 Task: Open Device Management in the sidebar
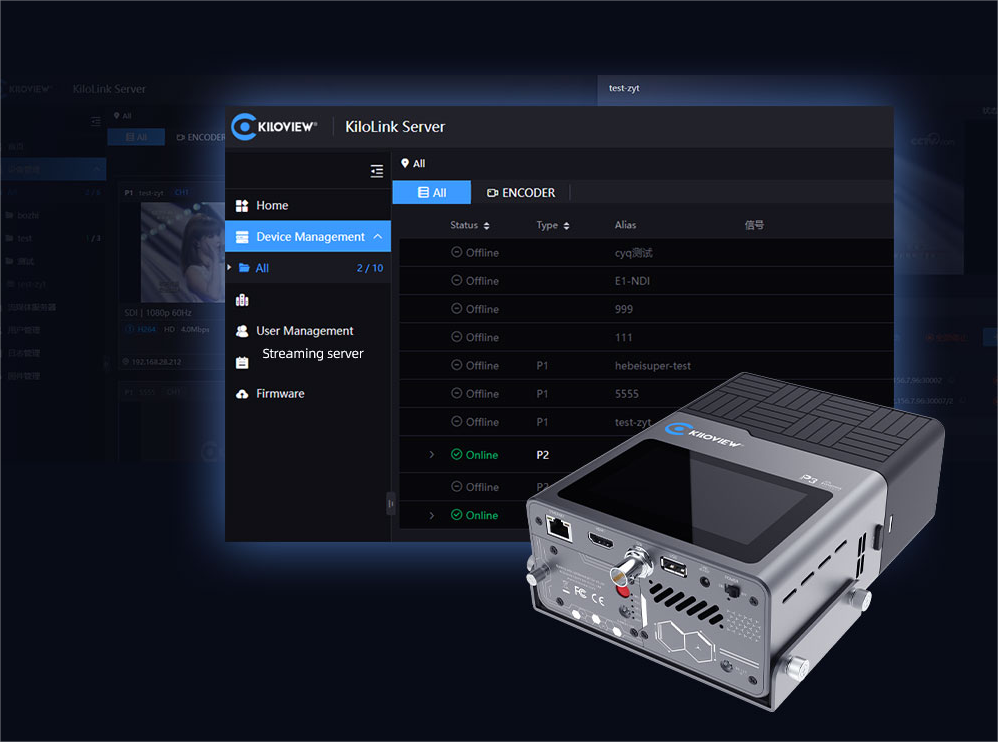[x=308, y=237]
